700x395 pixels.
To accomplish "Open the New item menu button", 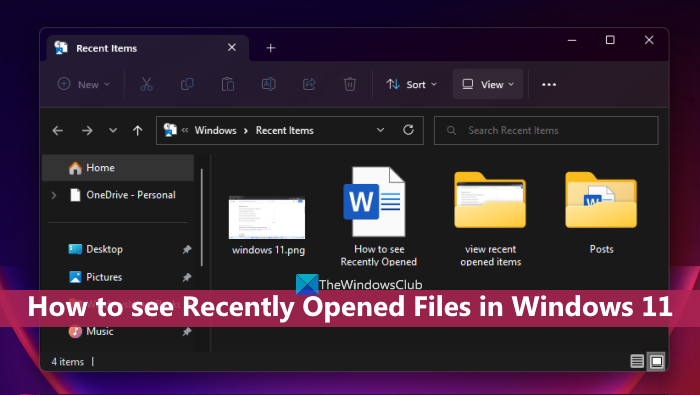I will pyautogui.click(x=83, y=84).
